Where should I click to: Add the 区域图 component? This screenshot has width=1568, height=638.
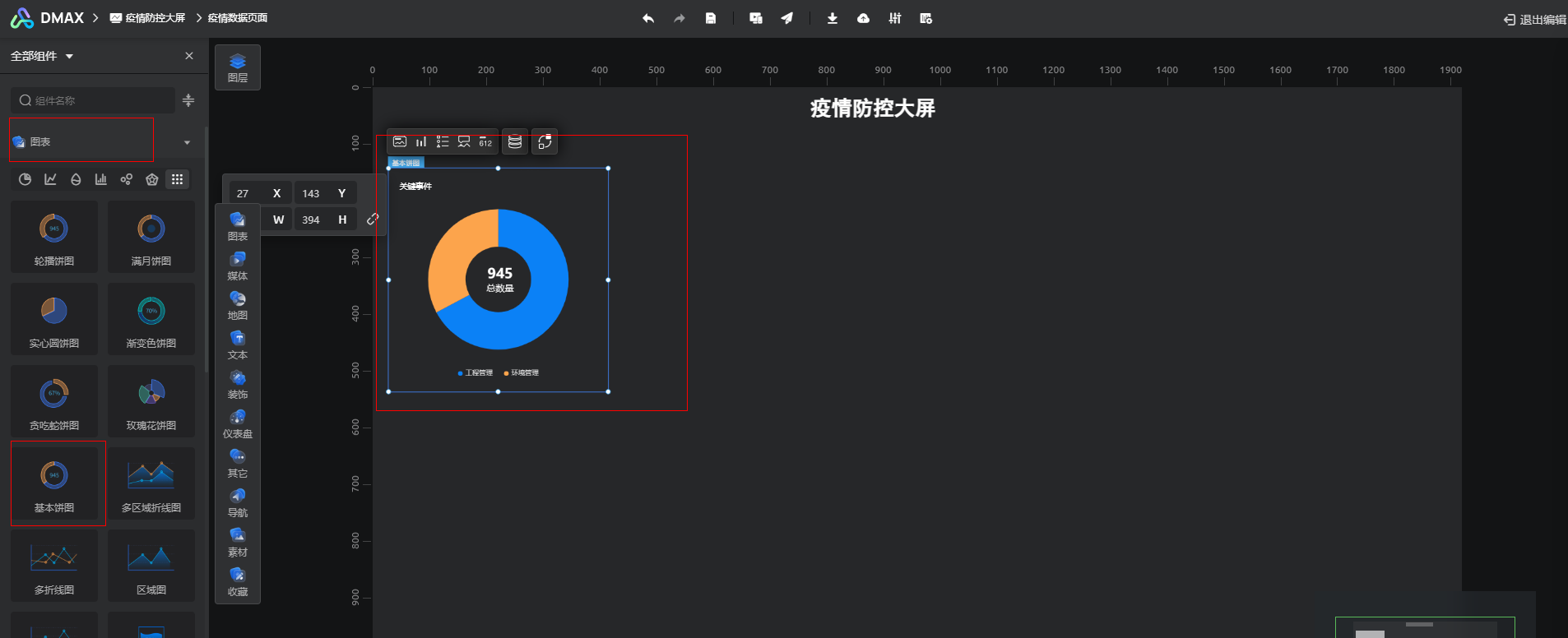[151, 566]
